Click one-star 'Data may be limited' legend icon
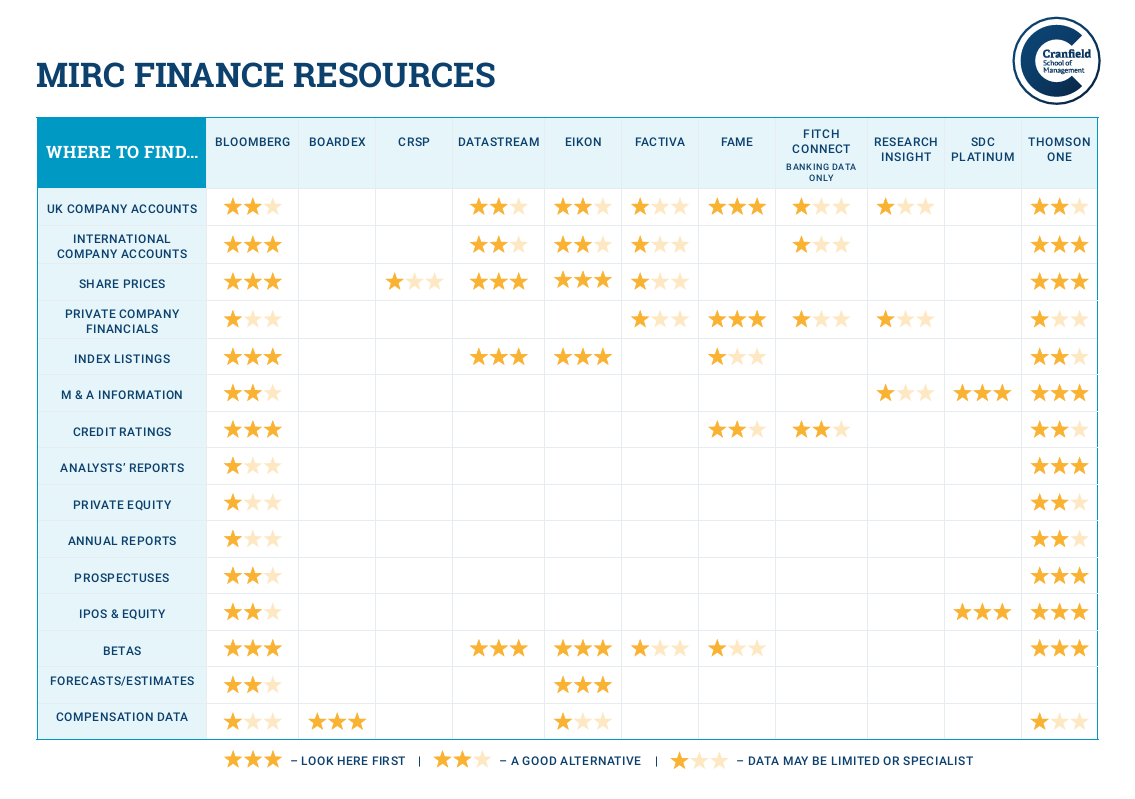 point(699,761)
